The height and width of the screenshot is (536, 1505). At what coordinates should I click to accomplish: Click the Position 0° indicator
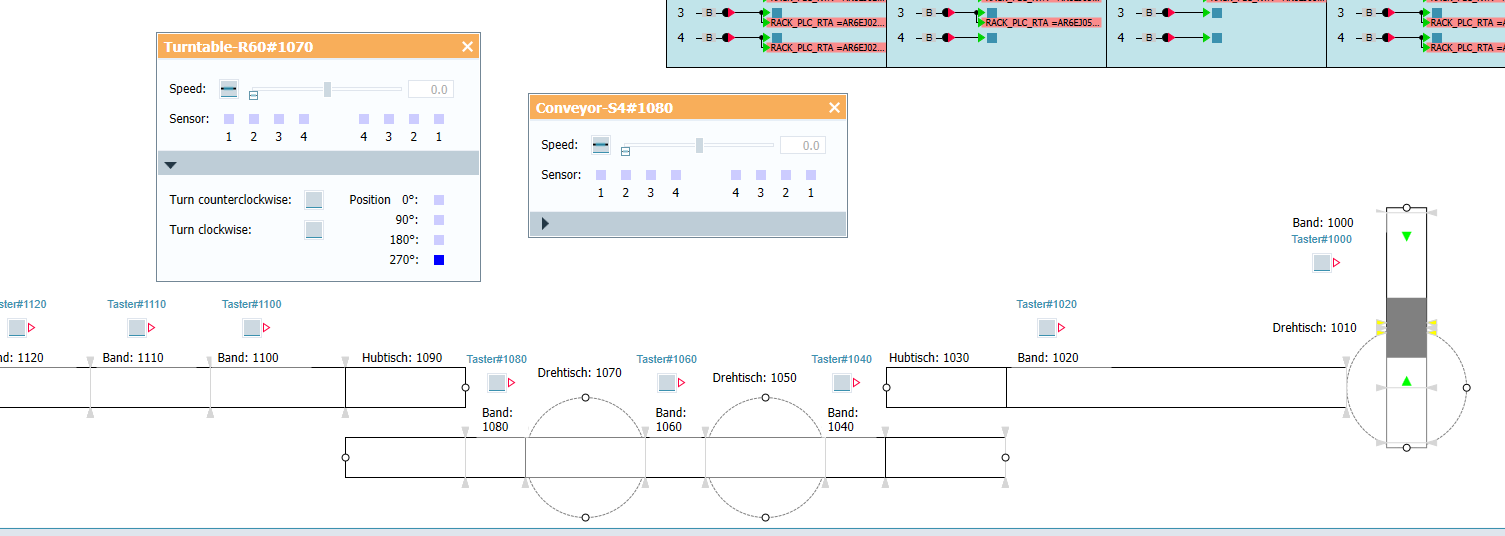[x=439, y=200]
